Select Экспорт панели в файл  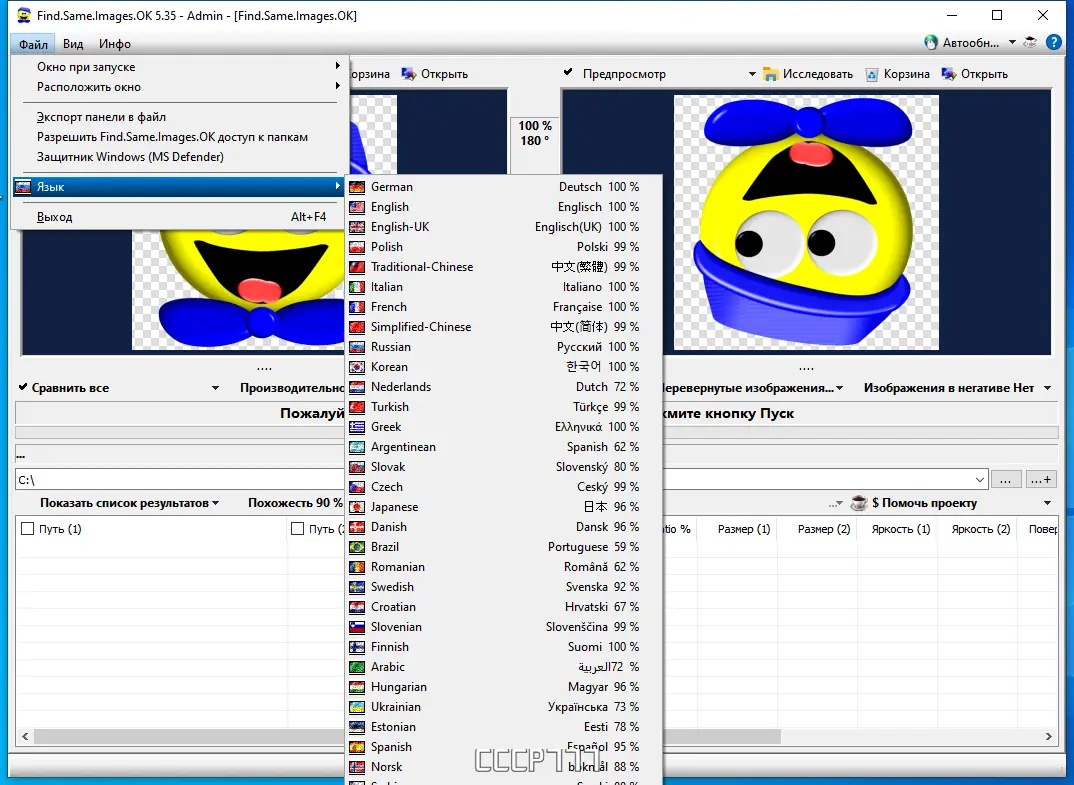tap(178, 117)
